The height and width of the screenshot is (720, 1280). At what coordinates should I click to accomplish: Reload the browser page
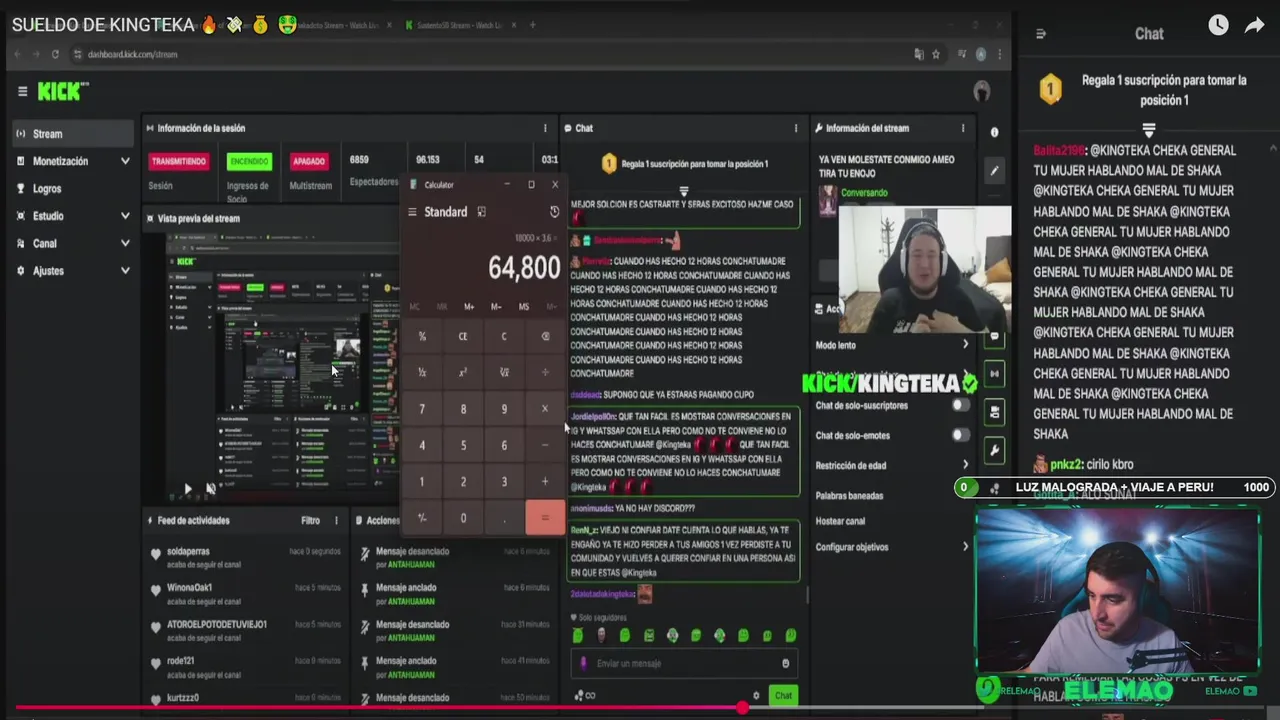coord(55,54)
